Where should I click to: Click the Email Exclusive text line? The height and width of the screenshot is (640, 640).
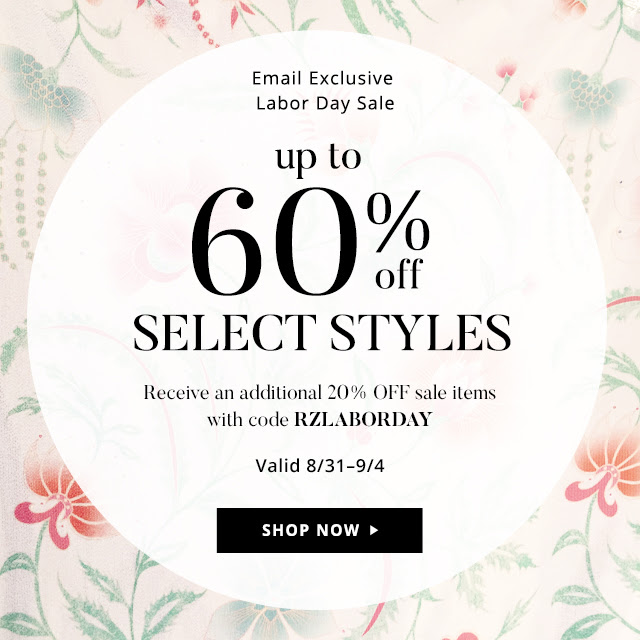coord(322,78)
